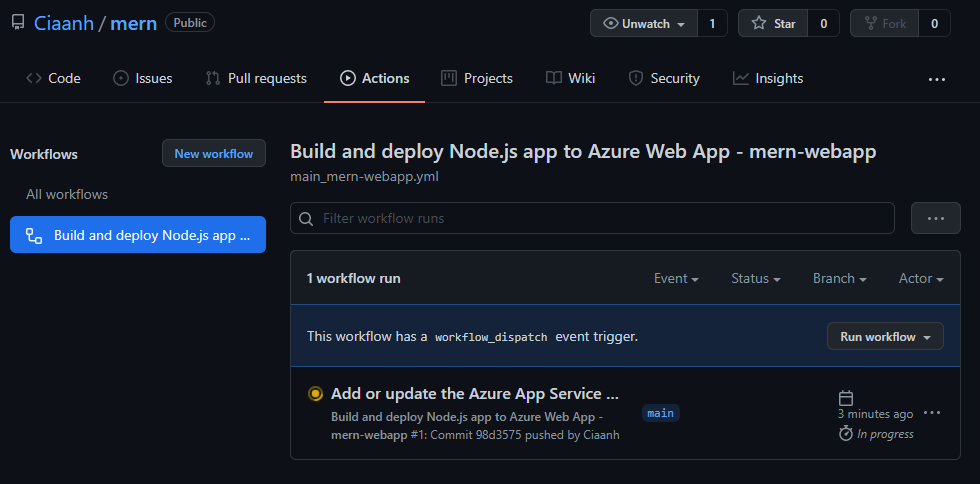Click the main branch label
The height and width of the screenshot is (484, 980).
coord(661,413)
